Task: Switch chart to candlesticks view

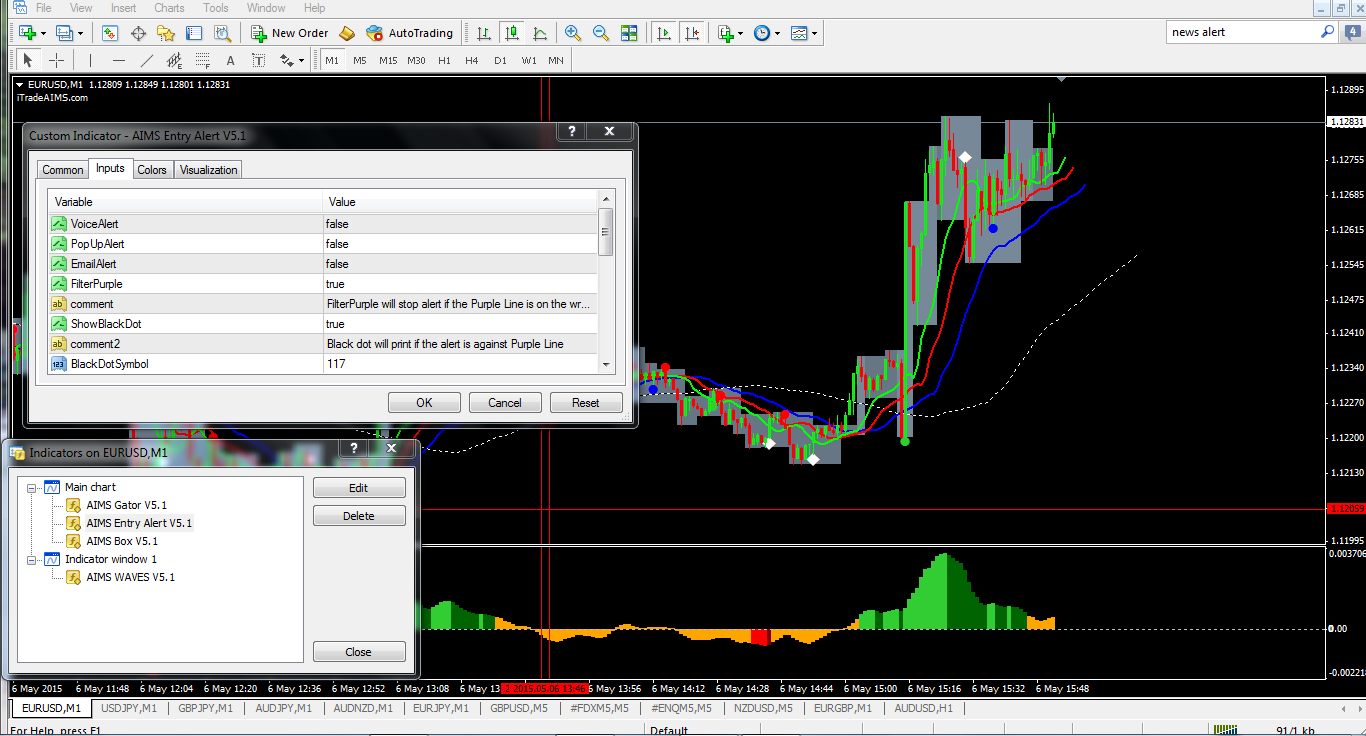Action: 512,33
